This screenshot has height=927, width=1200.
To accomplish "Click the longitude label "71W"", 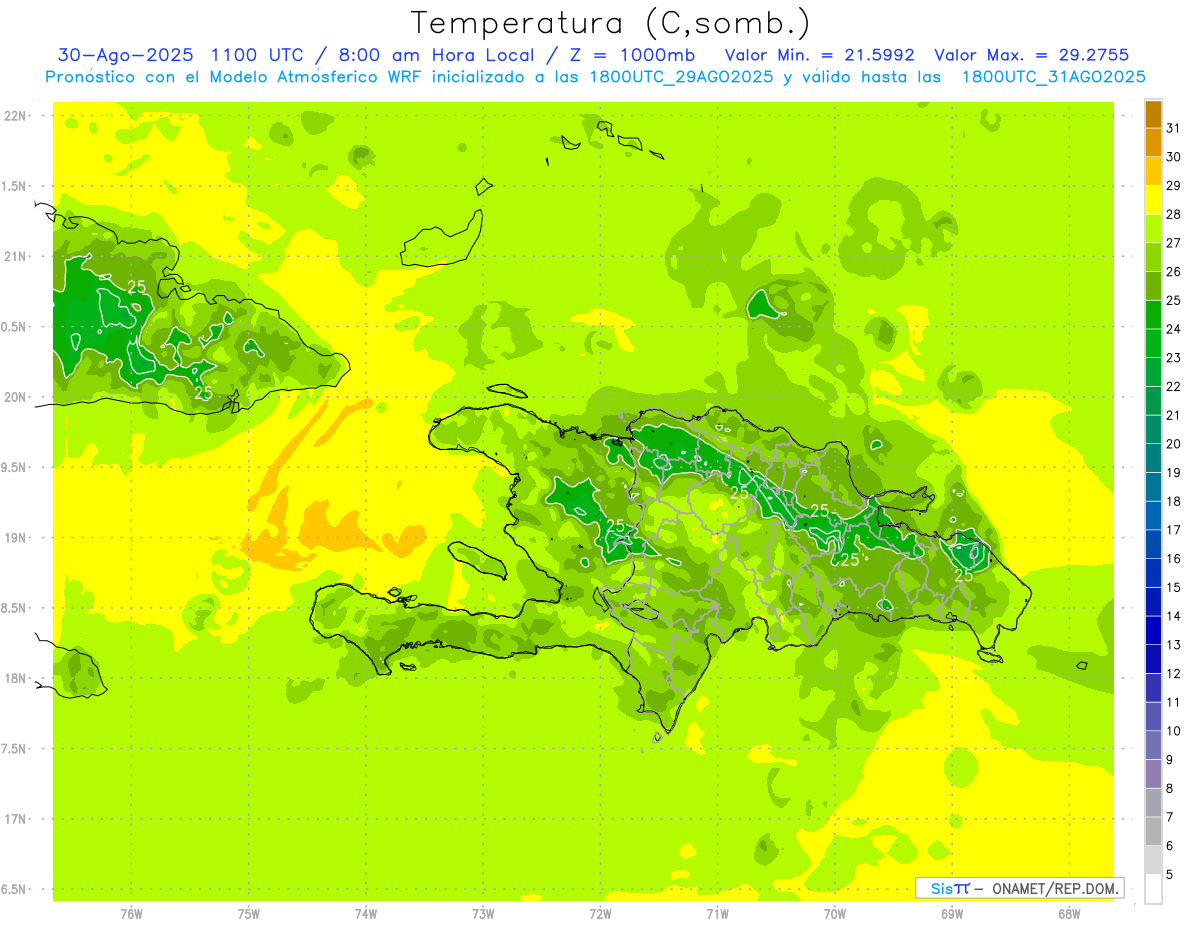I will (x=717, y=914).
